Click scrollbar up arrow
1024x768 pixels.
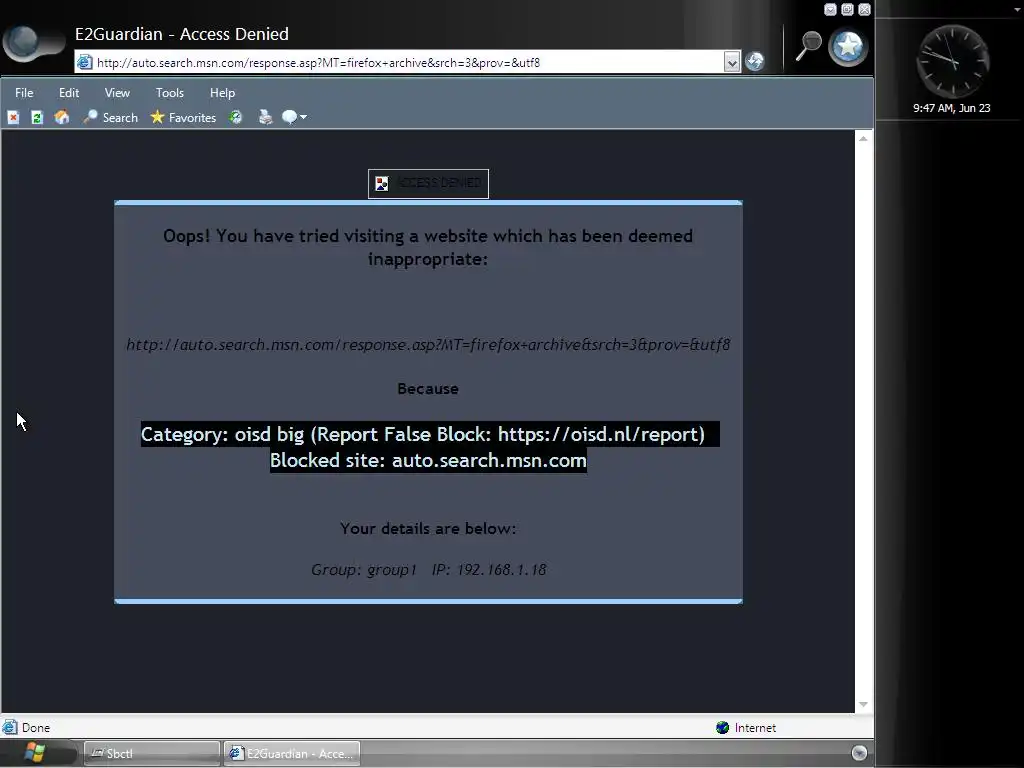click(x=863, y=138)
